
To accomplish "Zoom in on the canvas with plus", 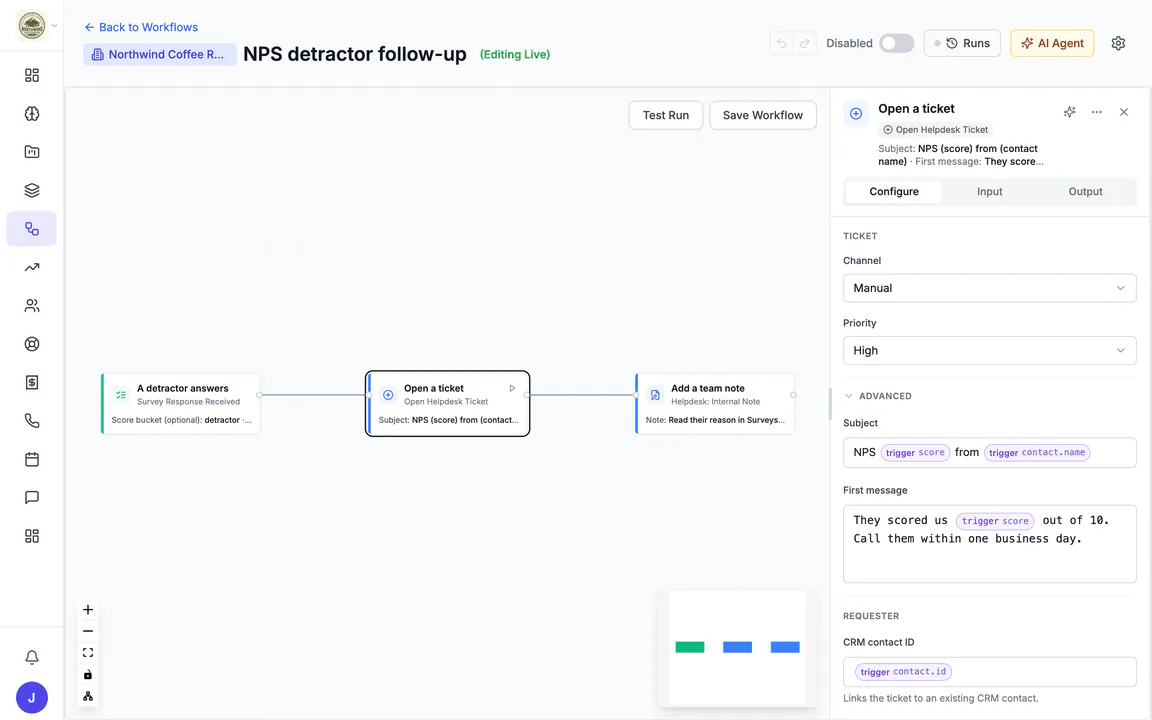I will point(87,610).
